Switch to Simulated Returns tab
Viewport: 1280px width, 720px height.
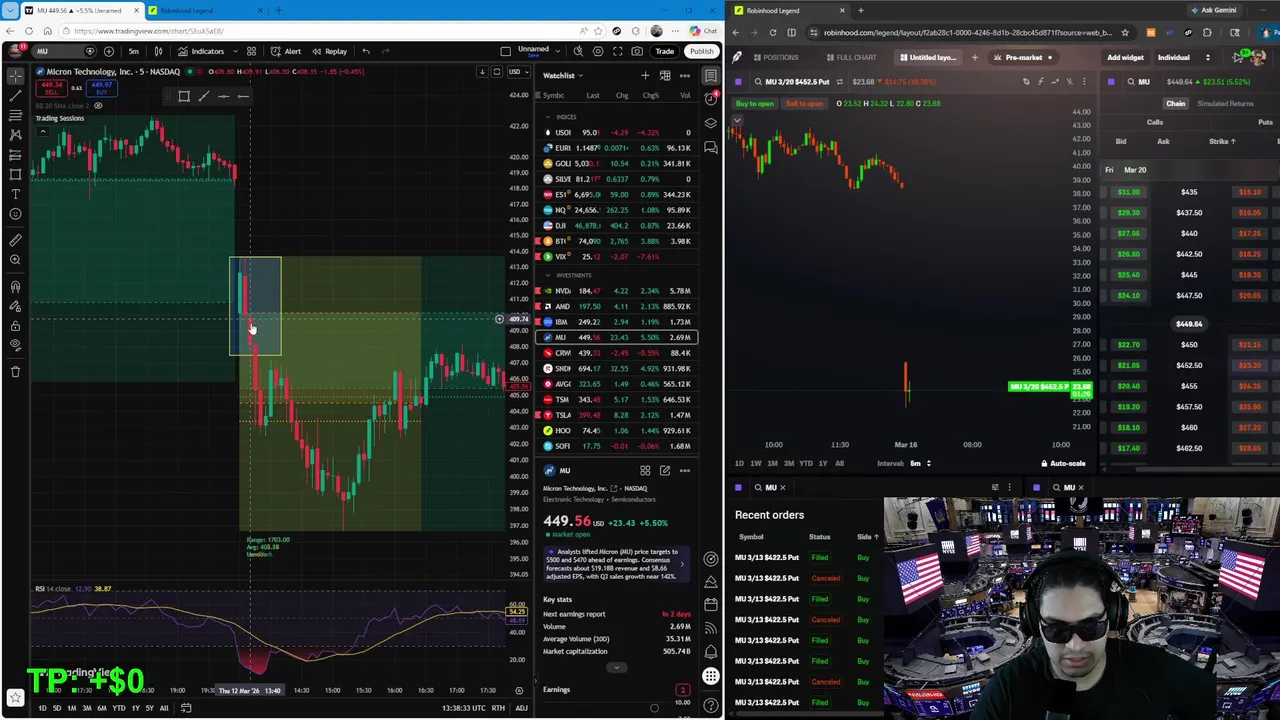[x=1225, y=104]
